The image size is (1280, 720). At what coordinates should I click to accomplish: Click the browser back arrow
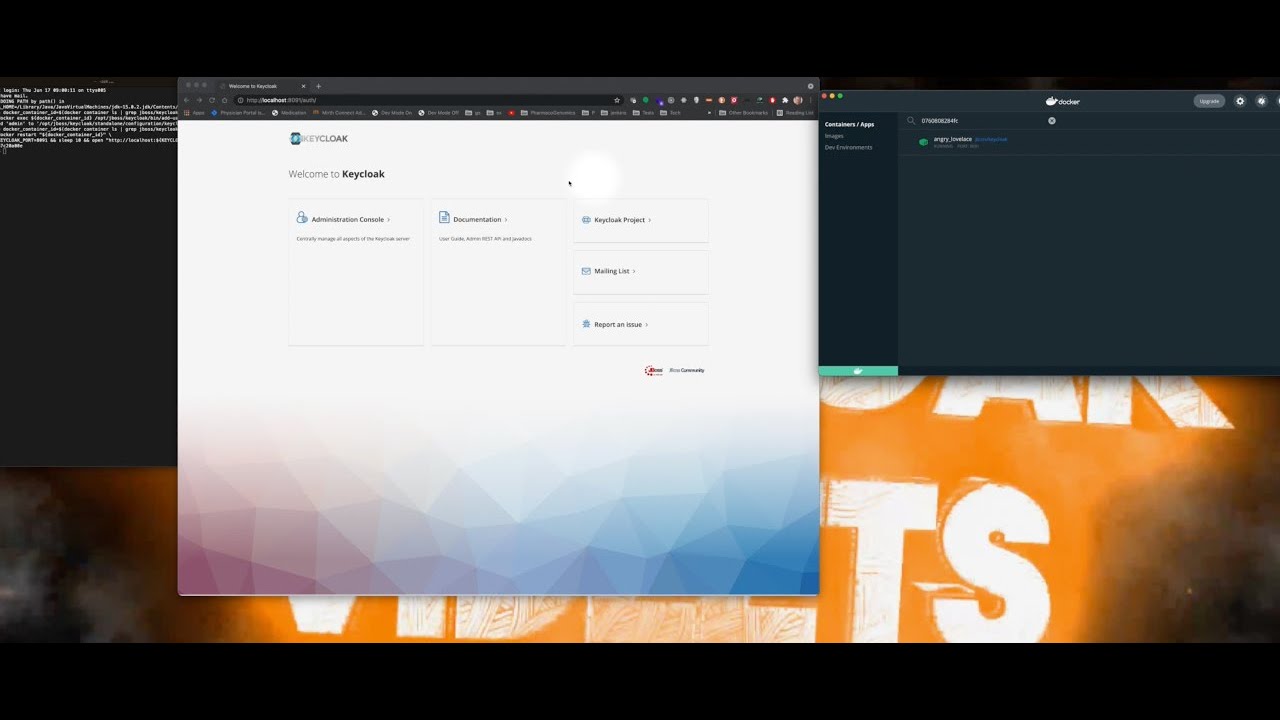coord(186,100)
